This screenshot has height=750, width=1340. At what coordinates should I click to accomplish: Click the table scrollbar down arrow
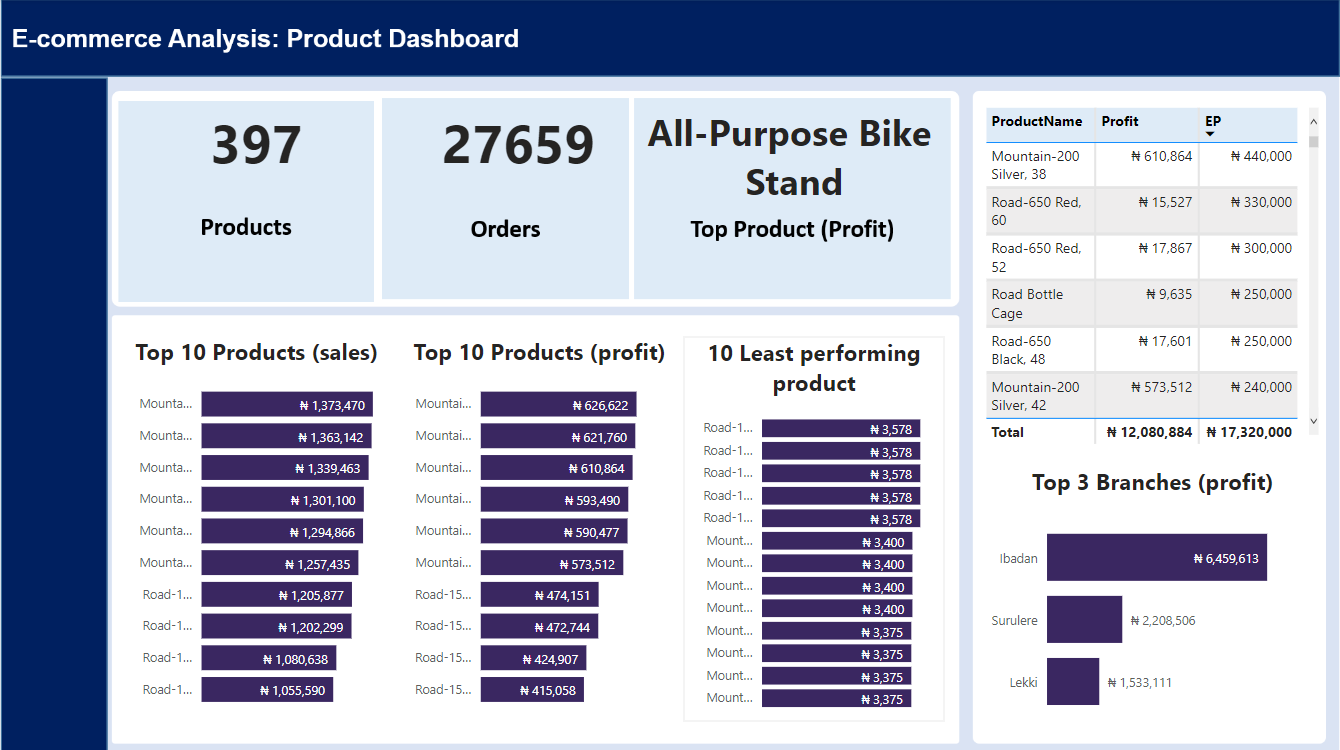(x=1314, y=422)
